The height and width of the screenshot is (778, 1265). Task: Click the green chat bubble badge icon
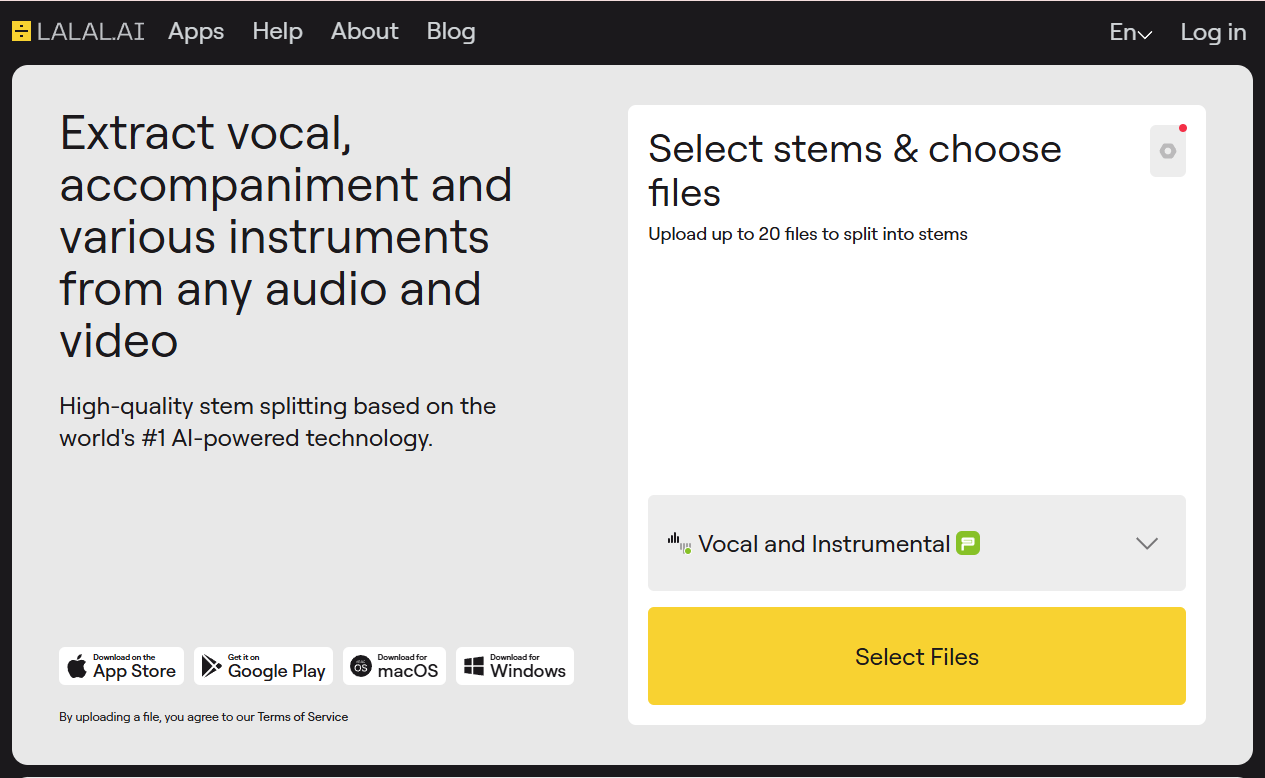[x=967, y=544]
